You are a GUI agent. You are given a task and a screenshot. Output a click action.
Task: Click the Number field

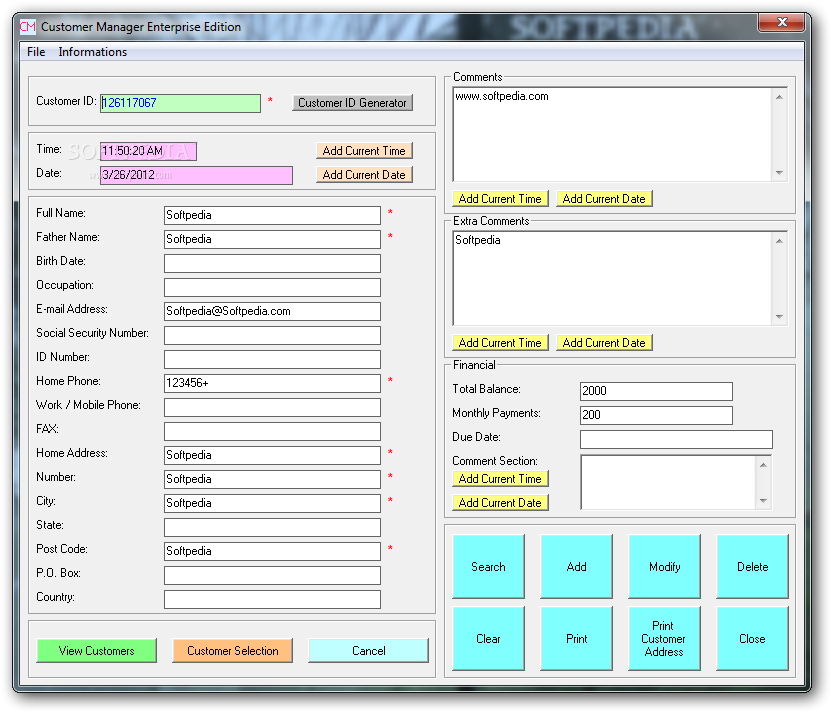272,479
